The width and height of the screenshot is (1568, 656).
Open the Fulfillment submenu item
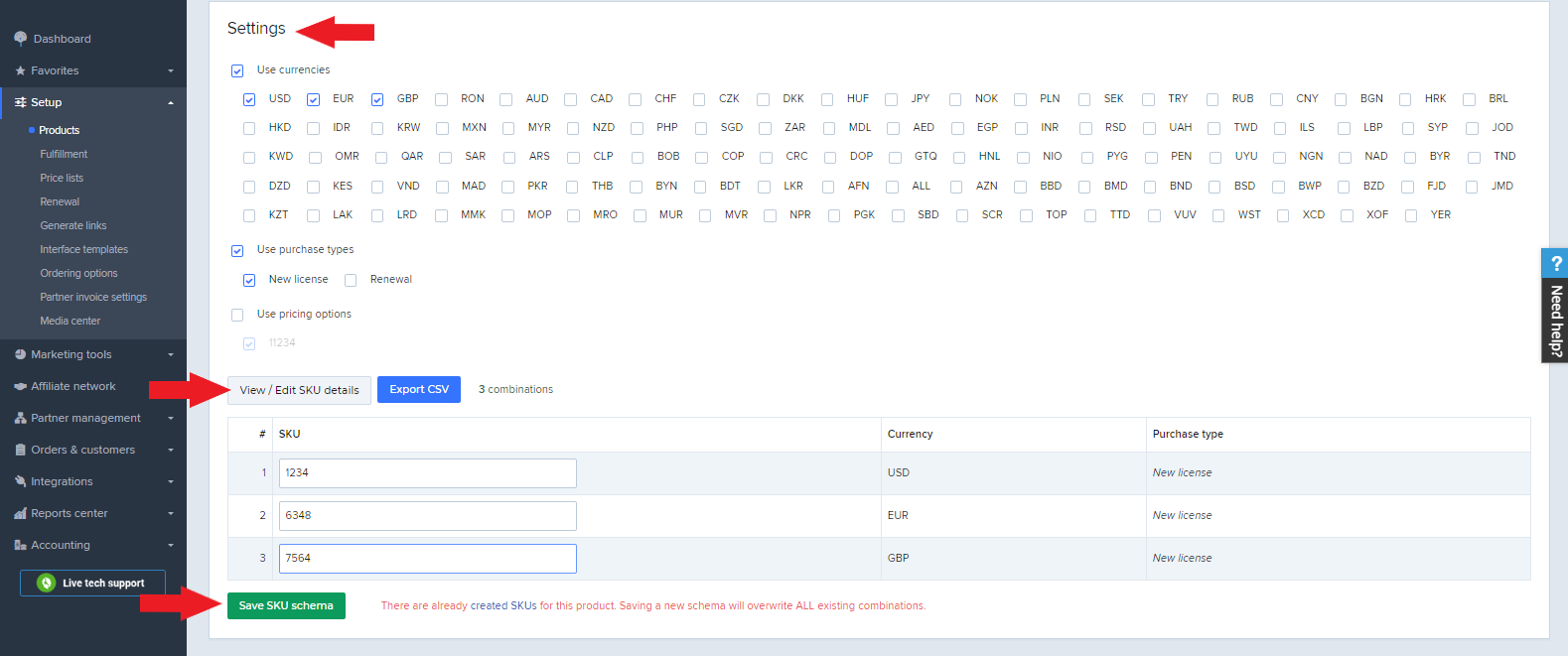click(64, 154)
